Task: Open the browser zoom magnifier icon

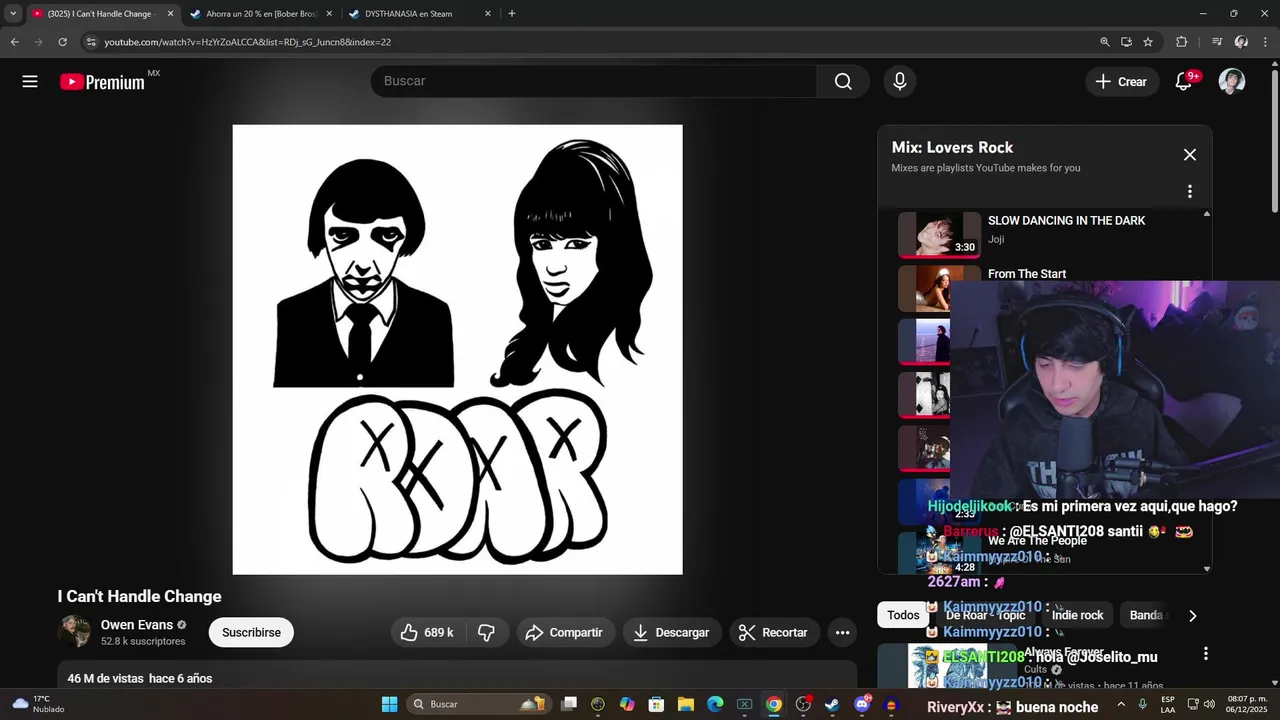Action: point(1105,42)
